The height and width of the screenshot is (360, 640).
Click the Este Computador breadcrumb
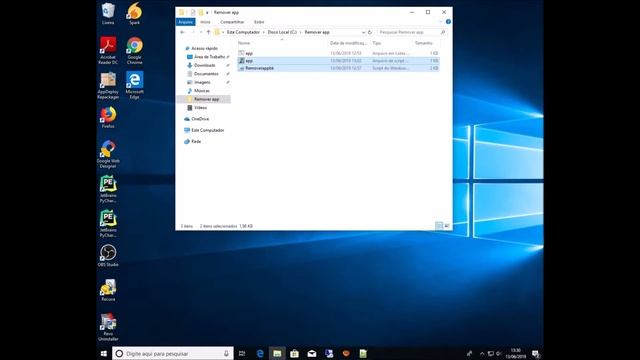tap(243, 32)
